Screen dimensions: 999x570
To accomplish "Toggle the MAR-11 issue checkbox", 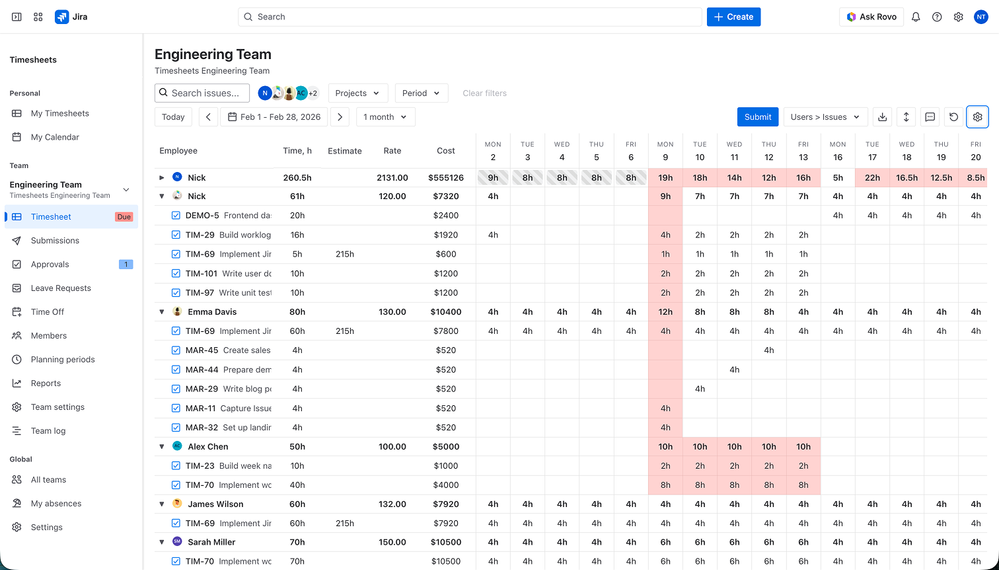I will pyautogui.click(x=176, y=408).
